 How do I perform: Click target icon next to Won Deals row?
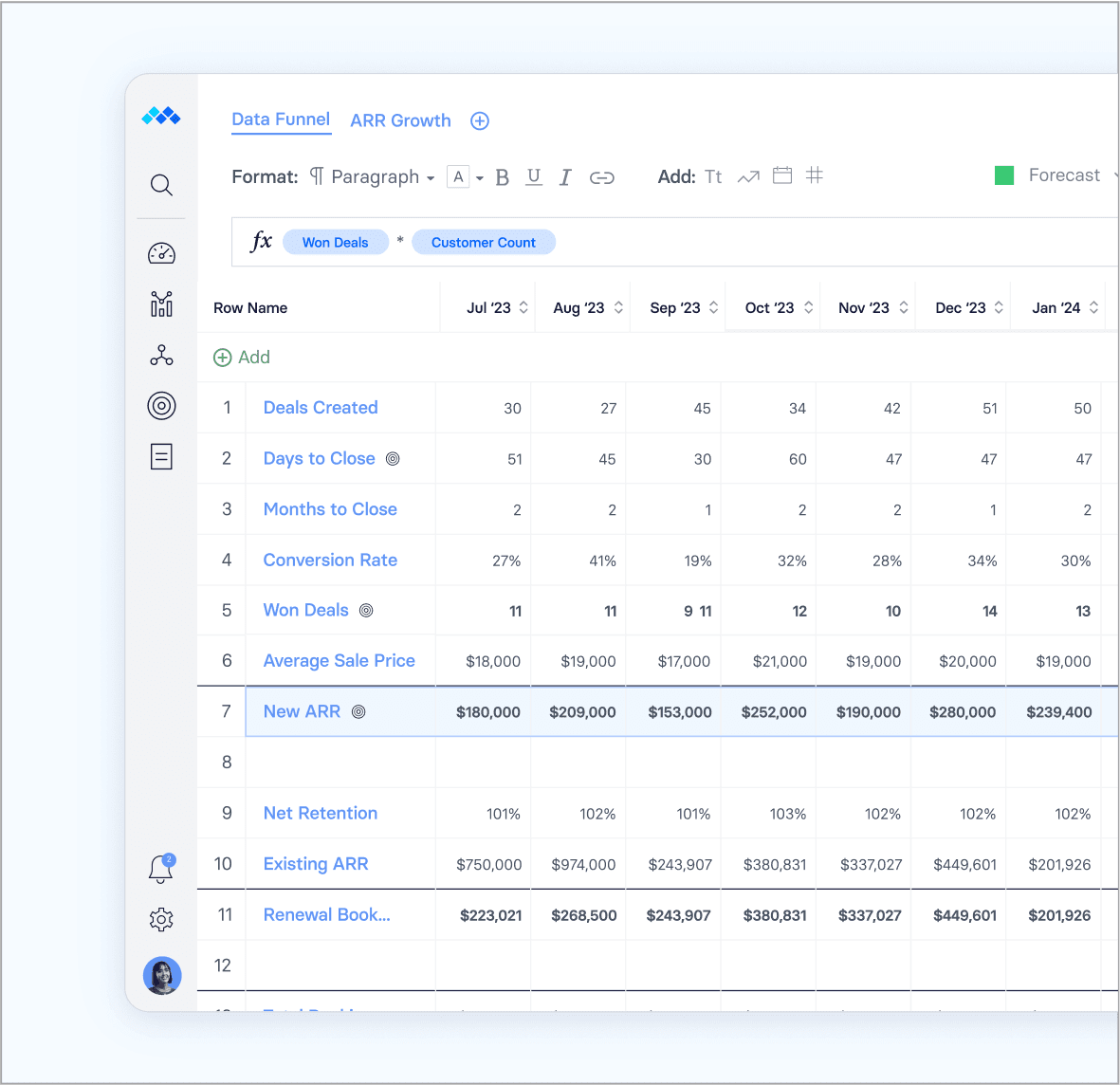(x=366, y=610)
